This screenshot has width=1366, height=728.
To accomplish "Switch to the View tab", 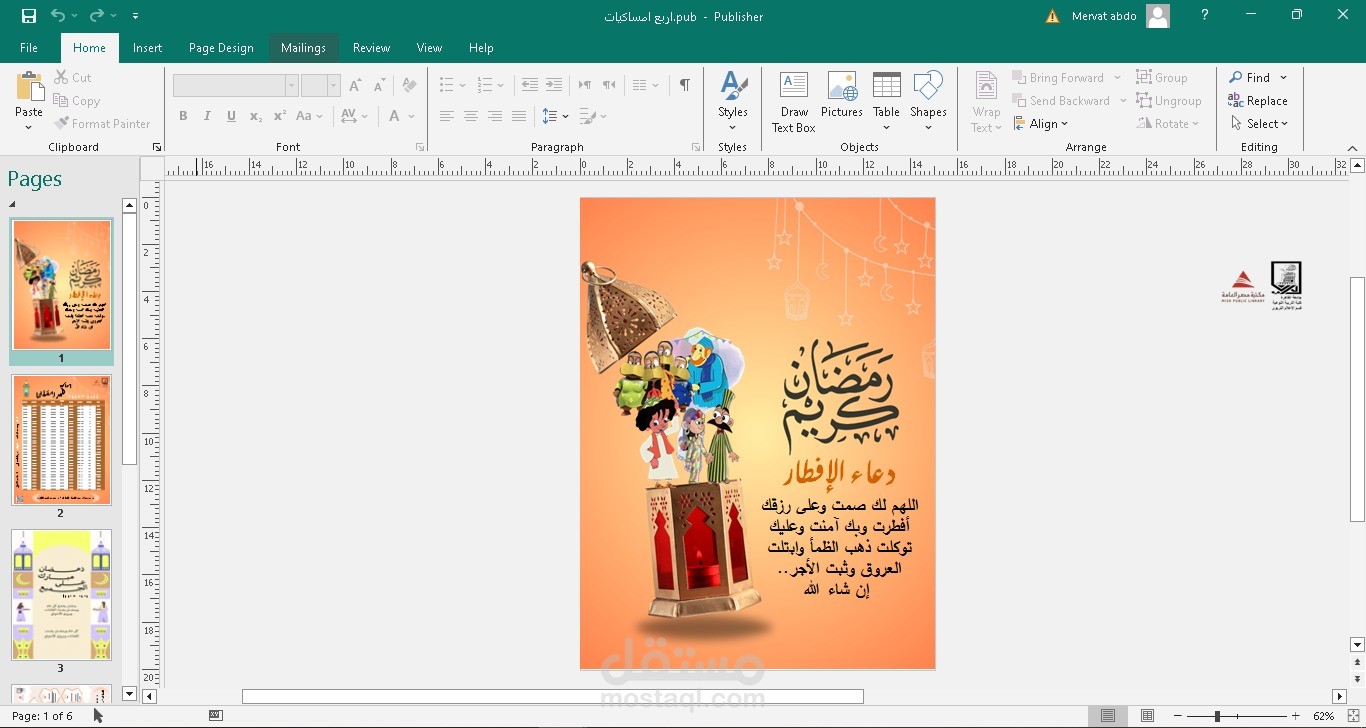I will click(x=429, y=48).
